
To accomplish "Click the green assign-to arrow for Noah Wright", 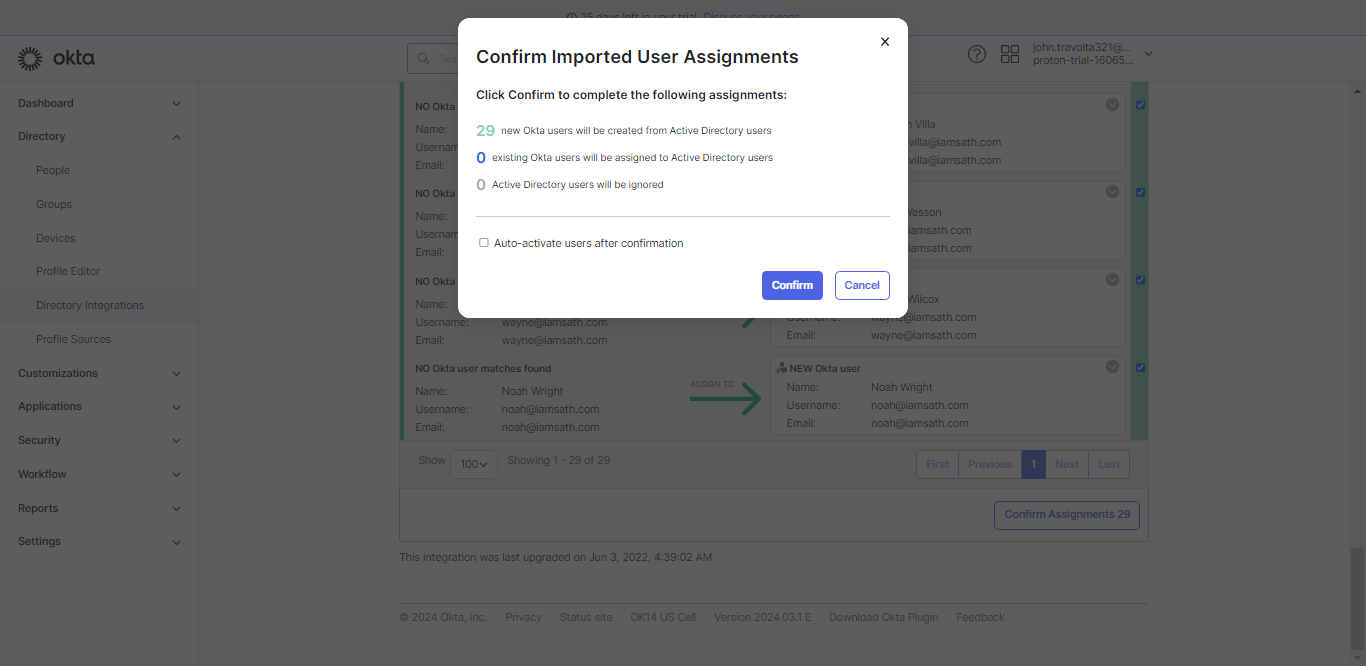I will pyautogui.click(x=725, y=399).
